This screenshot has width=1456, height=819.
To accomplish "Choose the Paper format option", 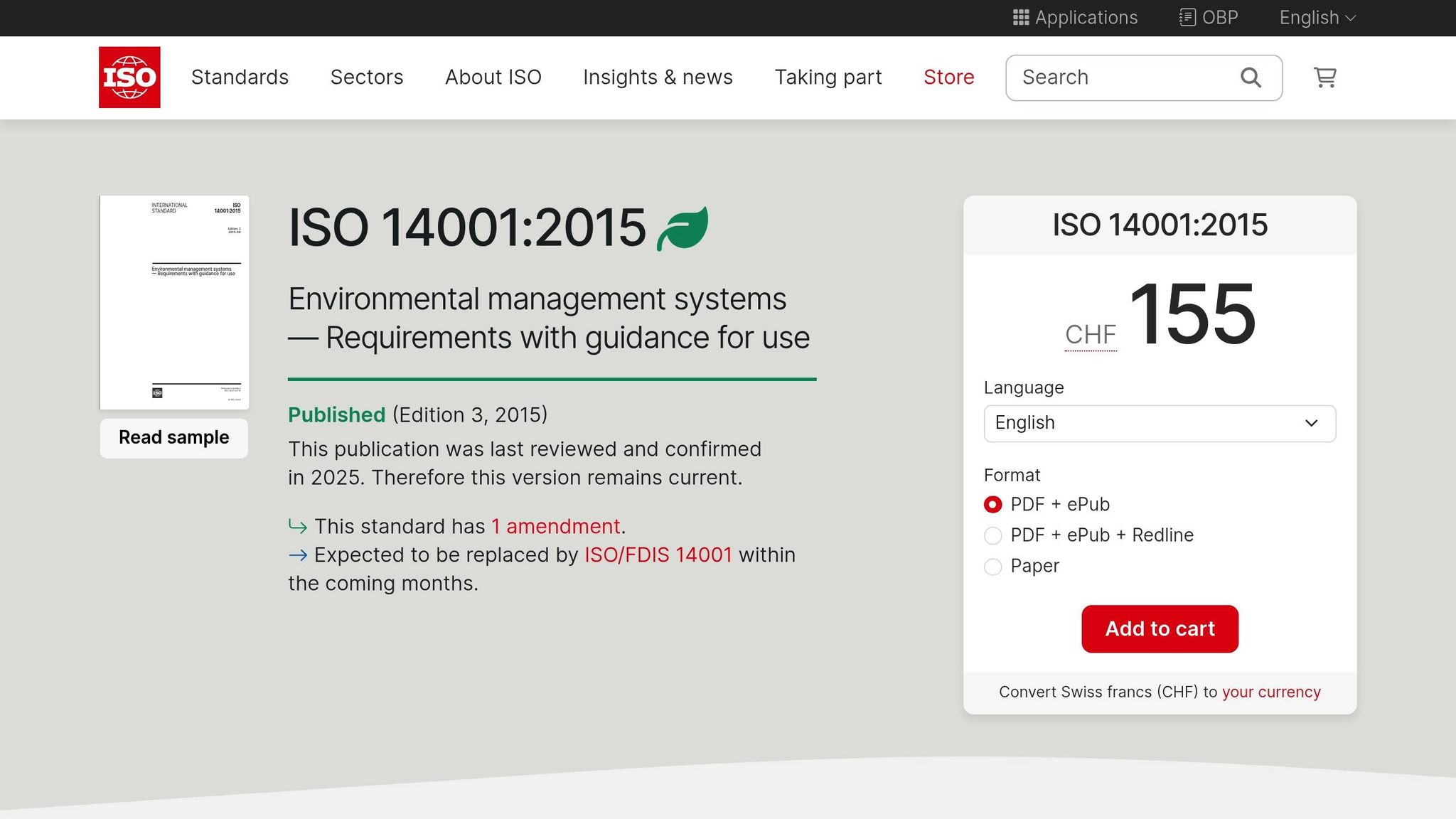I will click(992, 567).
